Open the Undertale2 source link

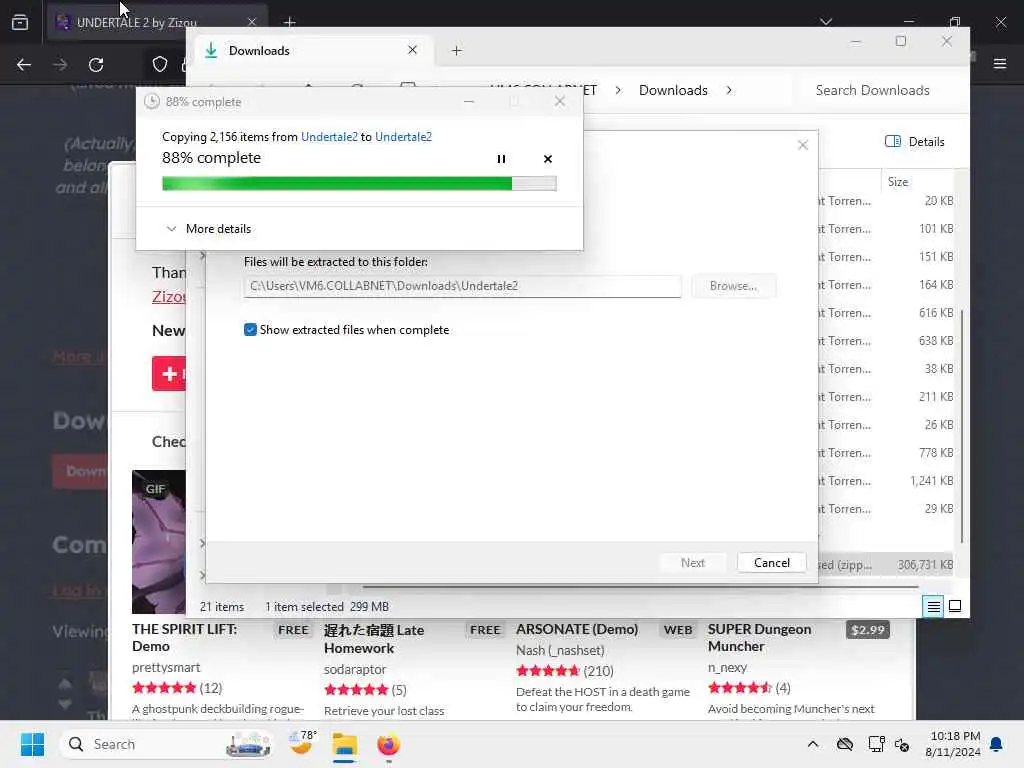point(329,136)
